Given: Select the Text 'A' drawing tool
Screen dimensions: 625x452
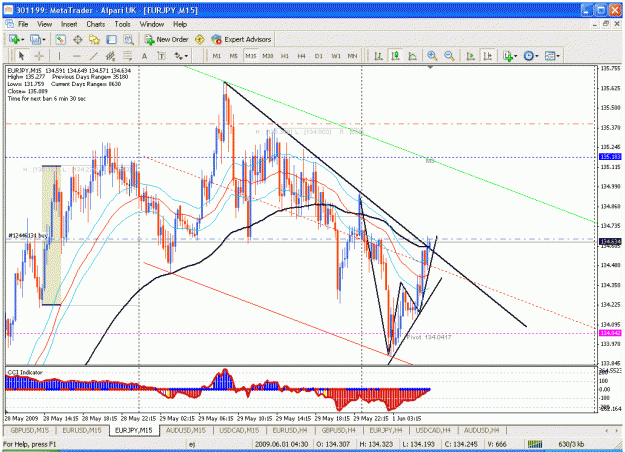Looking at the screenshot, I should 144,56.
